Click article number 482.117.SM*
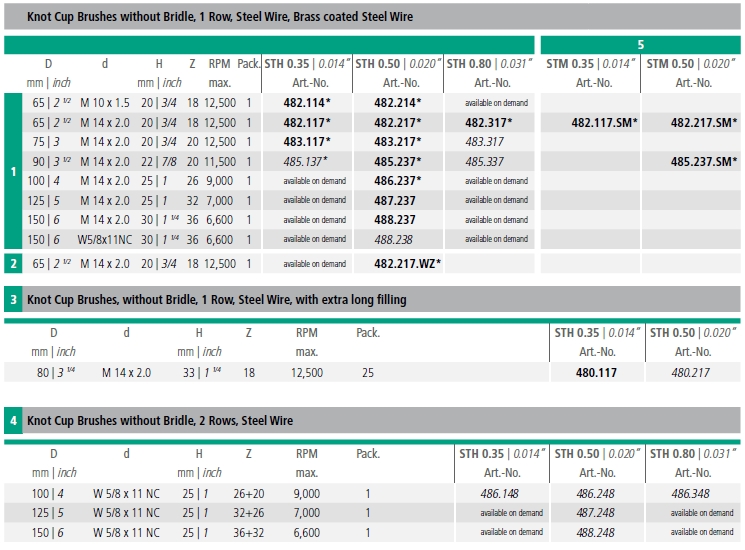The width and height of the screenshot is (745, 550). click(x=604, y=123)
